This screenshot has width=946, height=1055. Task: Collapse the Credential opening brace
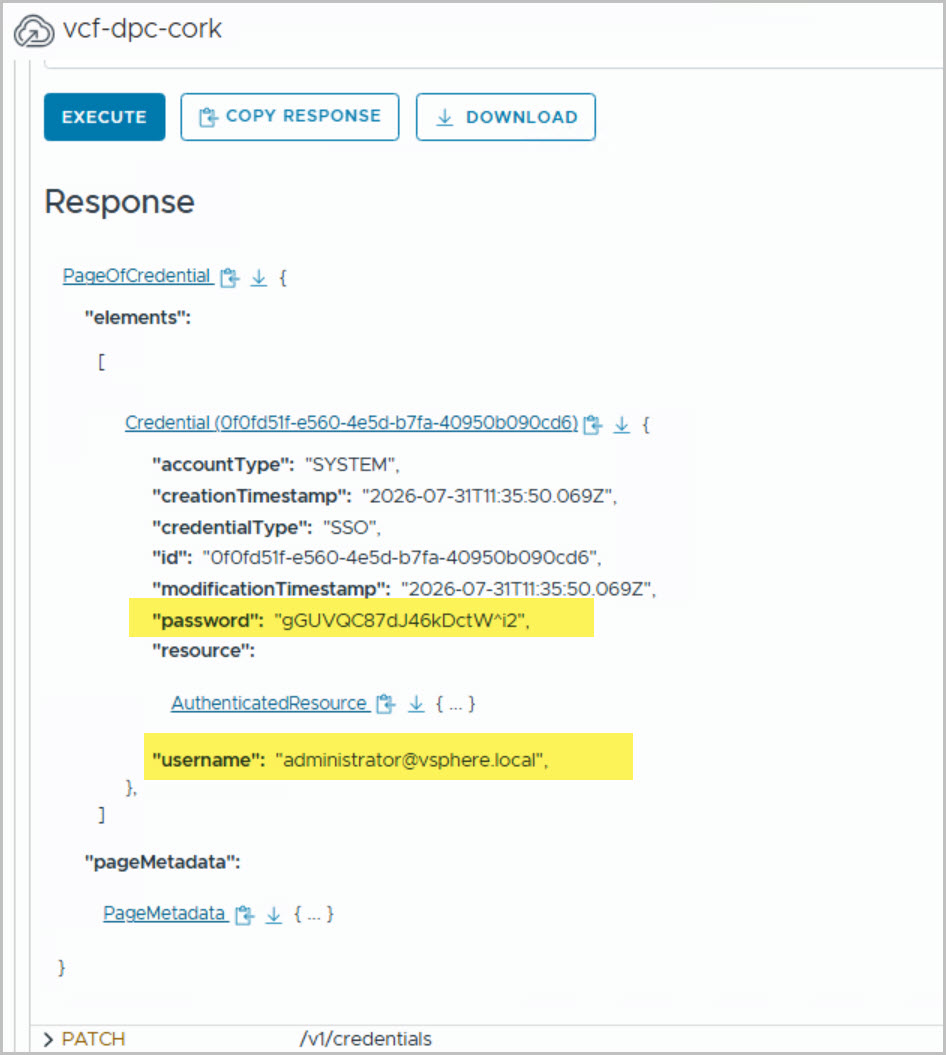(x=646, y=425)
